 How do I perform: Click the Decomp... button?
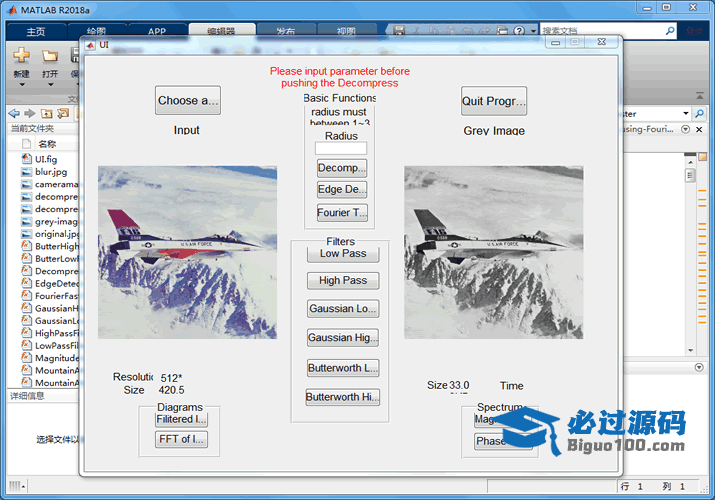point(342,168)
